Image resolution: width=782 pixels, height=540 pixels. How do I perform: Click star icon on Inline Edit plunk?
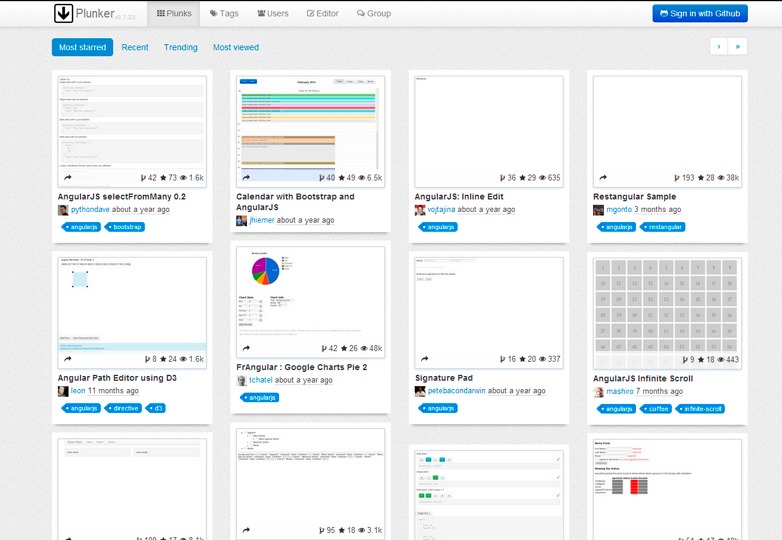click(x=523, y=178)
